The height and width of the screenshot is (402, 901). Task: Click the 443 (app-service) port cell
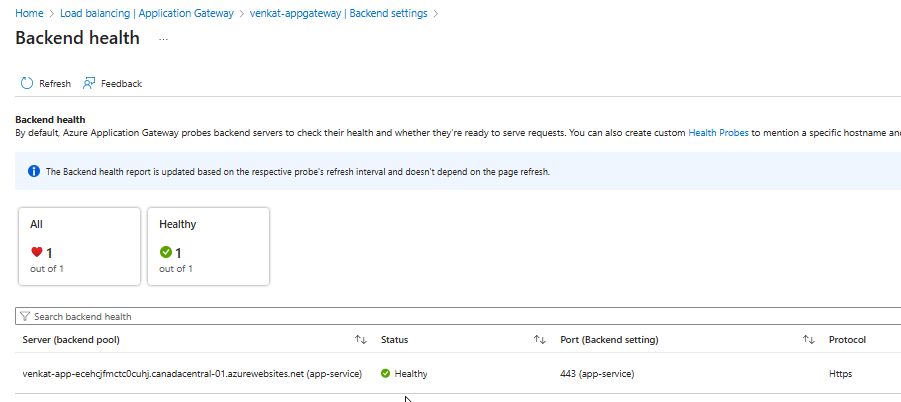597,374
